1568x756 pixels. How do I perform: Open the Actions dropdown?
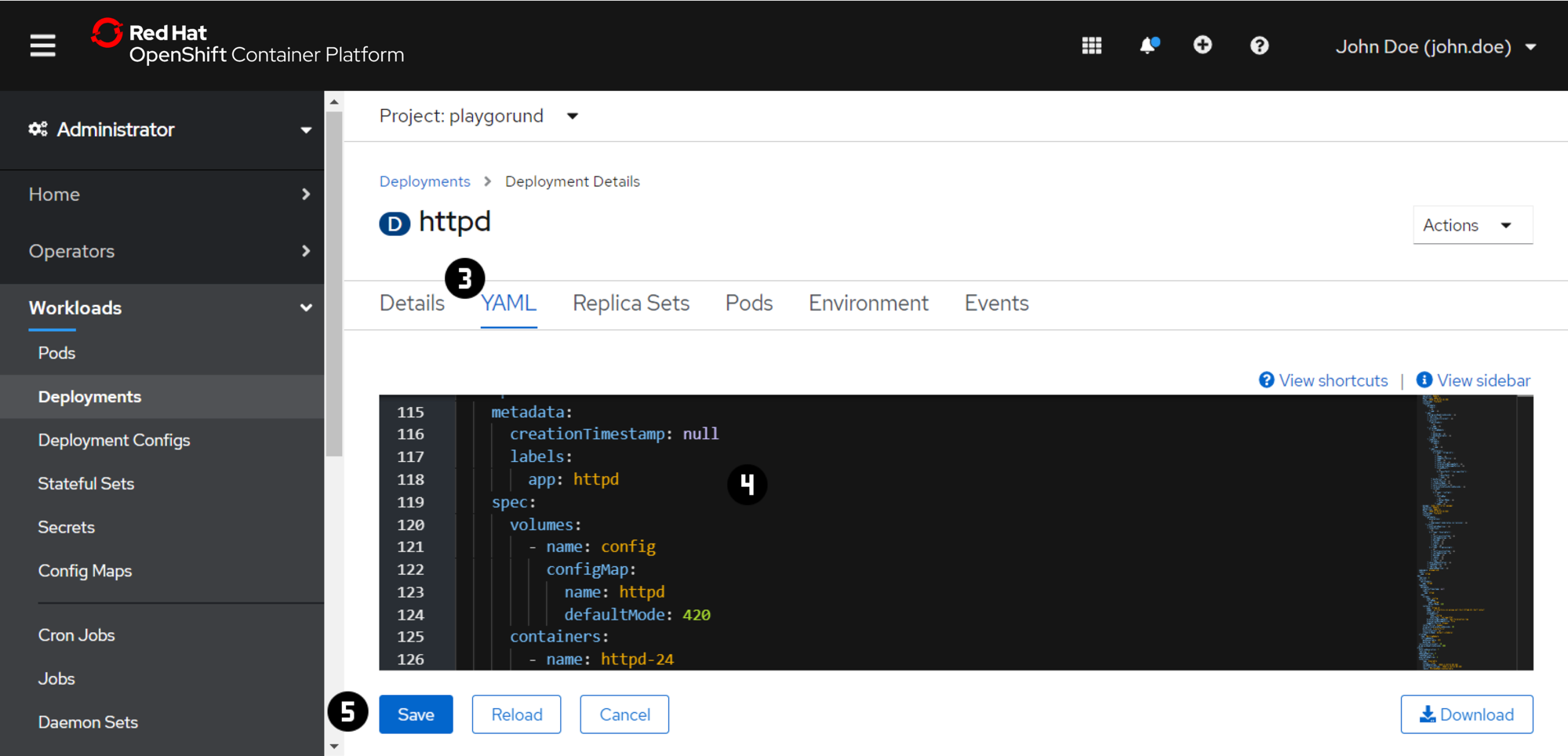pos(1472,225)
